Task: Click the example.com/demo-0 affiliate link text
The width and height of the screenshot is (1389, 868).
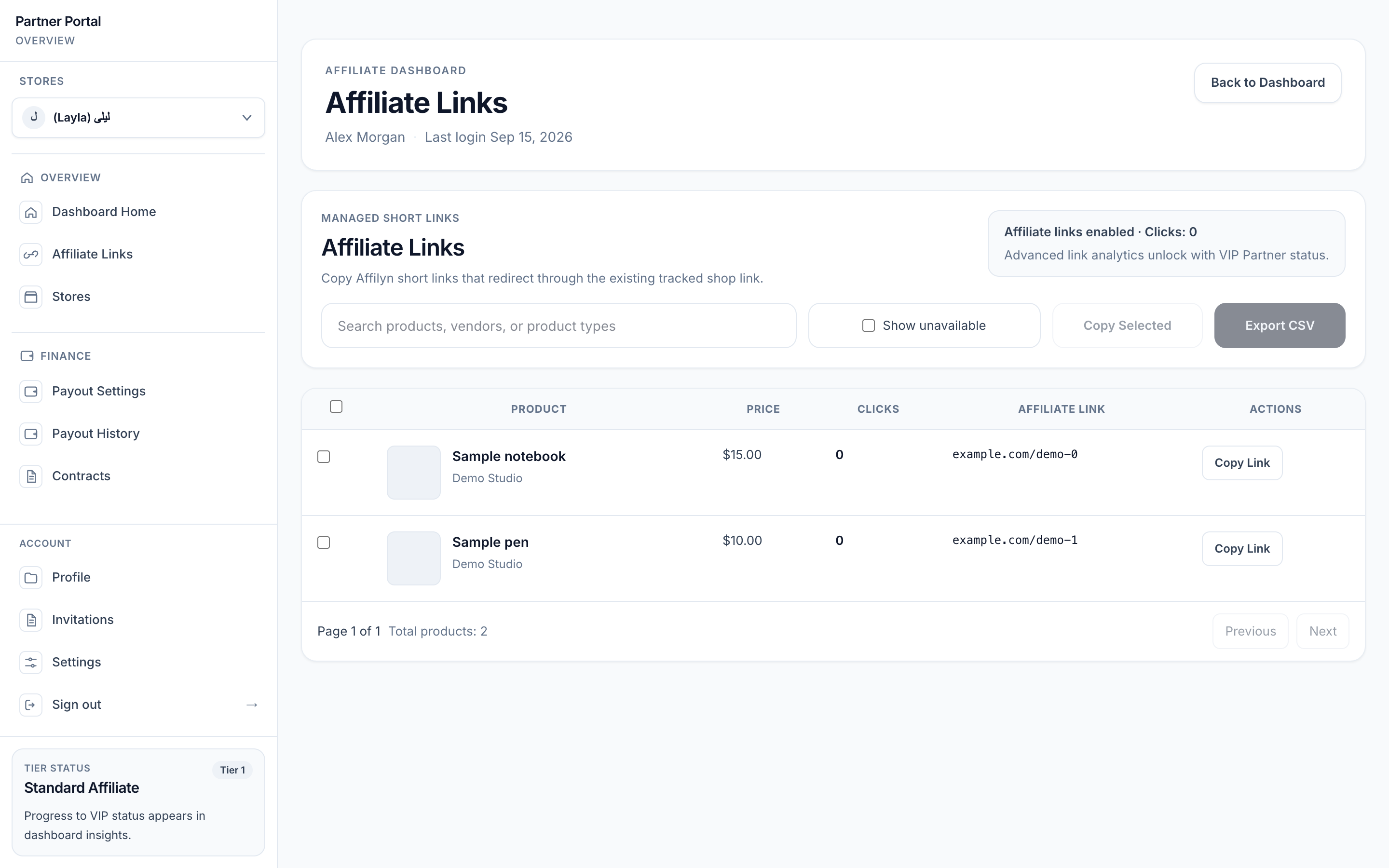Action: tap(1015, 454)
